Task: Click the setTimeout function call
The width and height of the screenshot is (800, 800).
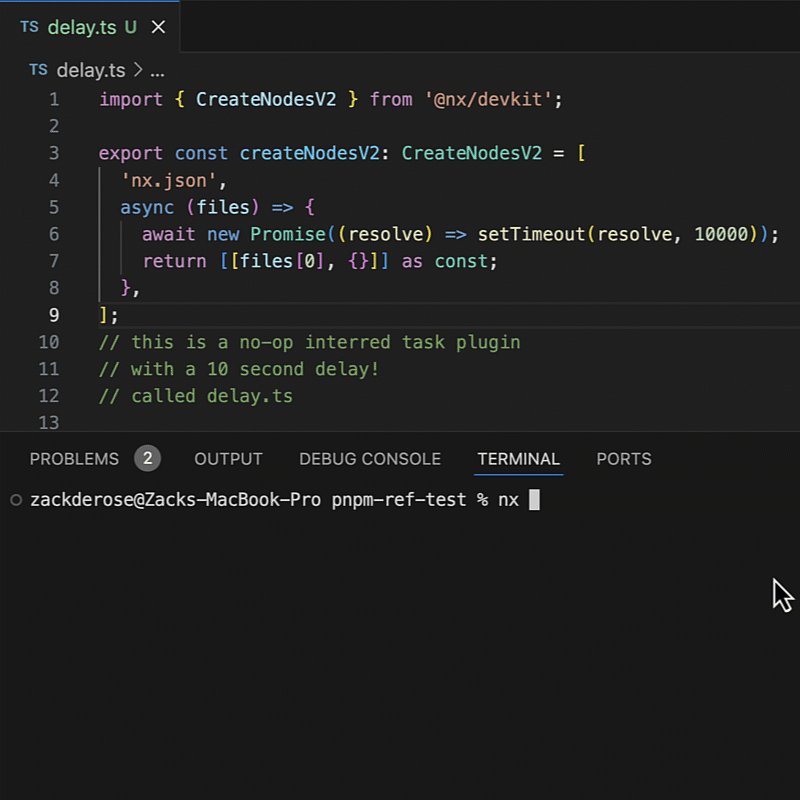Action: pyautogui.click(x=530, y=234)
